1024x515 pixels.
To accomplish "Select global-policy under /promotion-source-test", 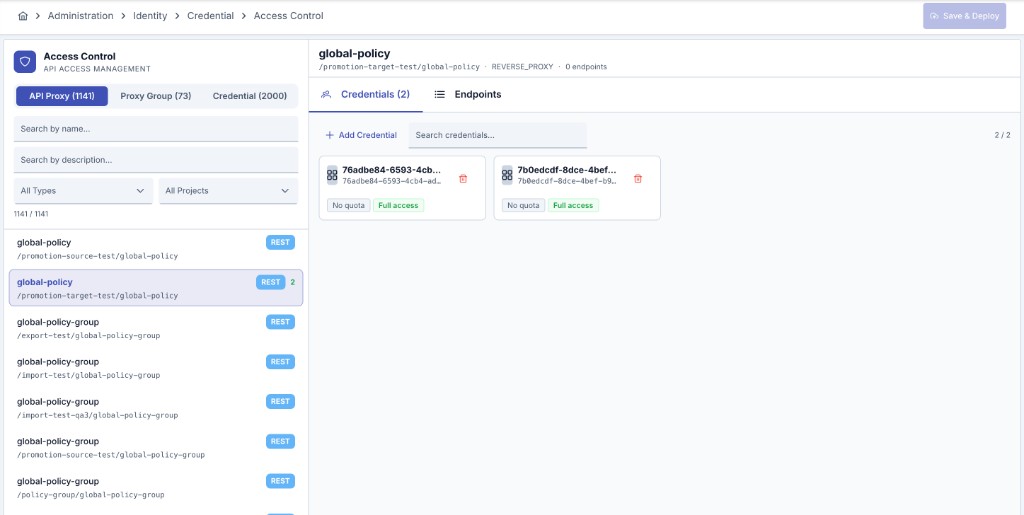I will [x=155, y=249].
